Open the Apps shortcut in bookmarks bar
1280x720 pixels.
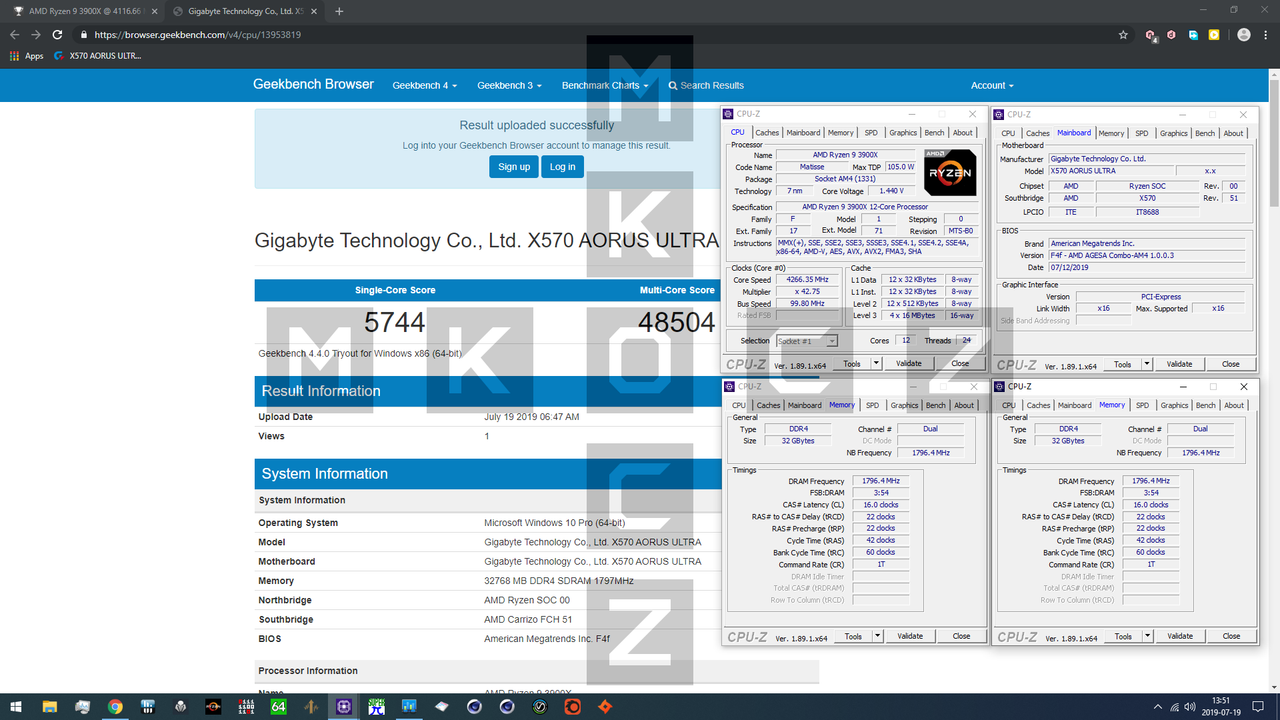click(27, 56)
